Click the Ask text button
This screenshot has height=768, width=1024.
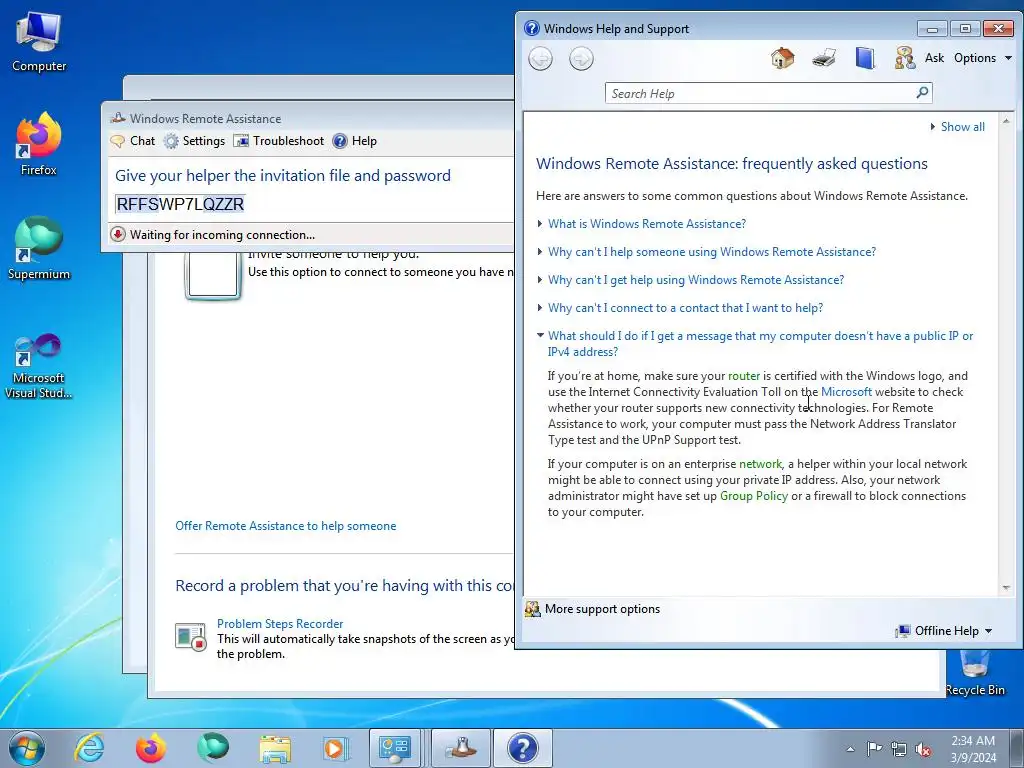934,58
